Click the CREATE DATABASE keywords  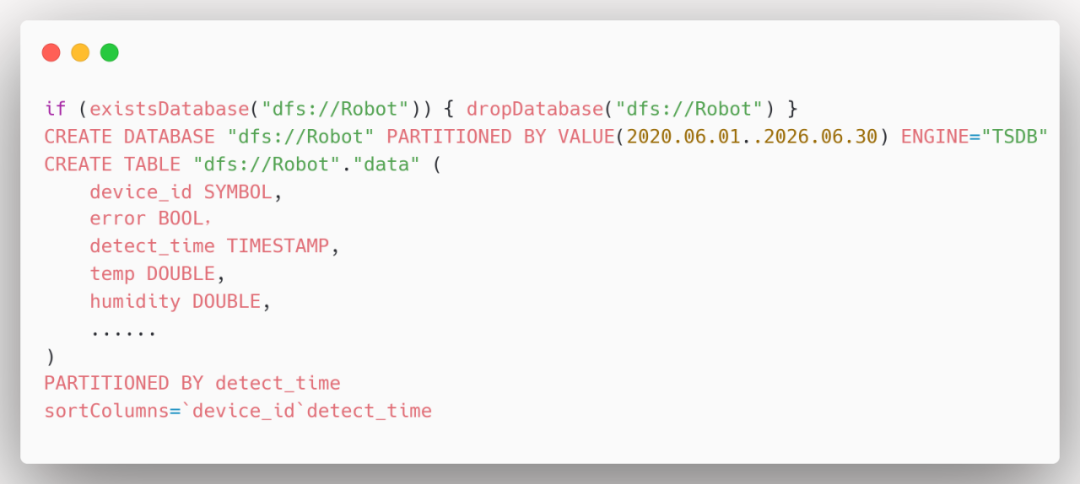click(130, 136)
